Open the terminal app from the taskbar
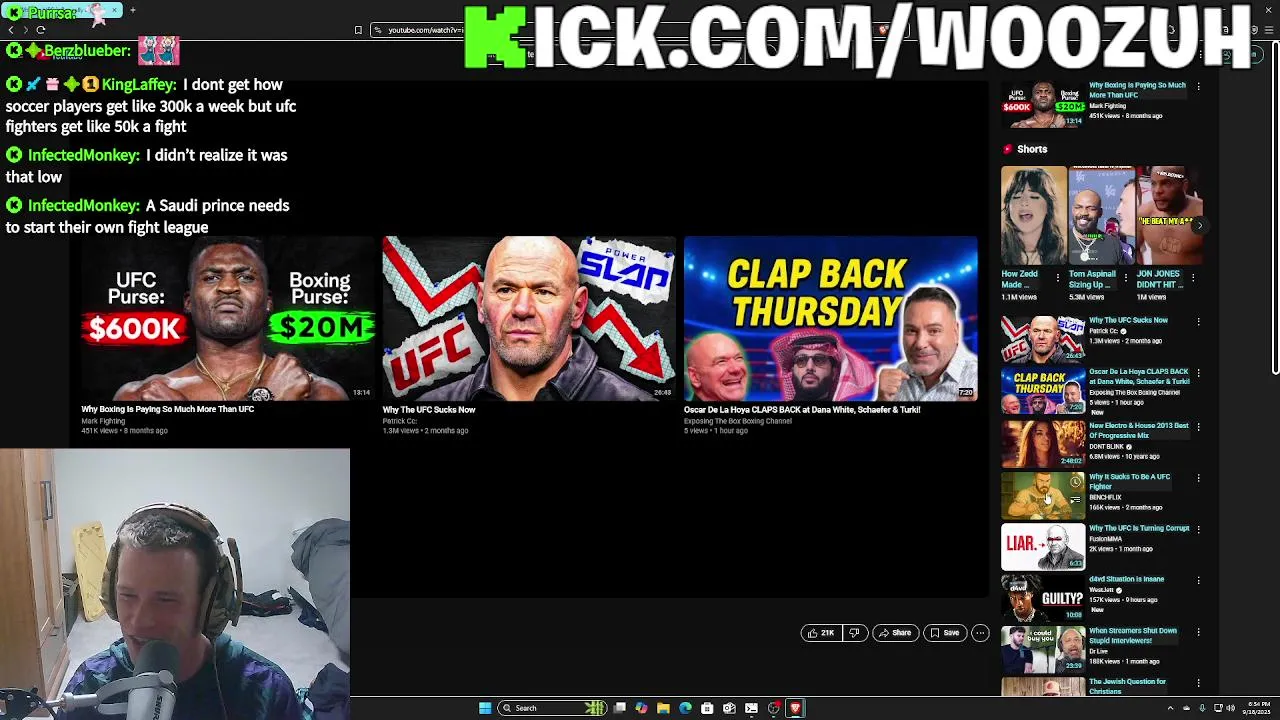Image resolution: width=1280 pixels, height=720 pixels. coord(751,708)
